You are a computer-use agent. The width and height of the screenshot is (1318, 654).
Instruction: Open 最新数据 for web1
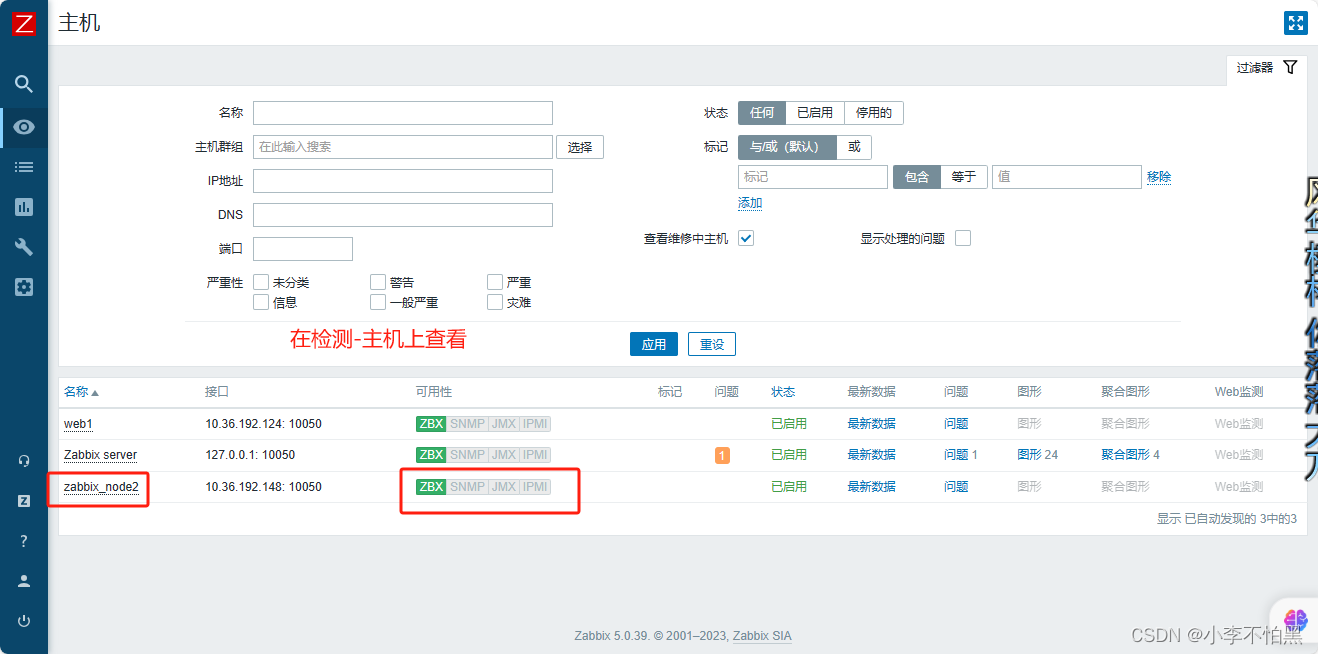click(872, 424)
